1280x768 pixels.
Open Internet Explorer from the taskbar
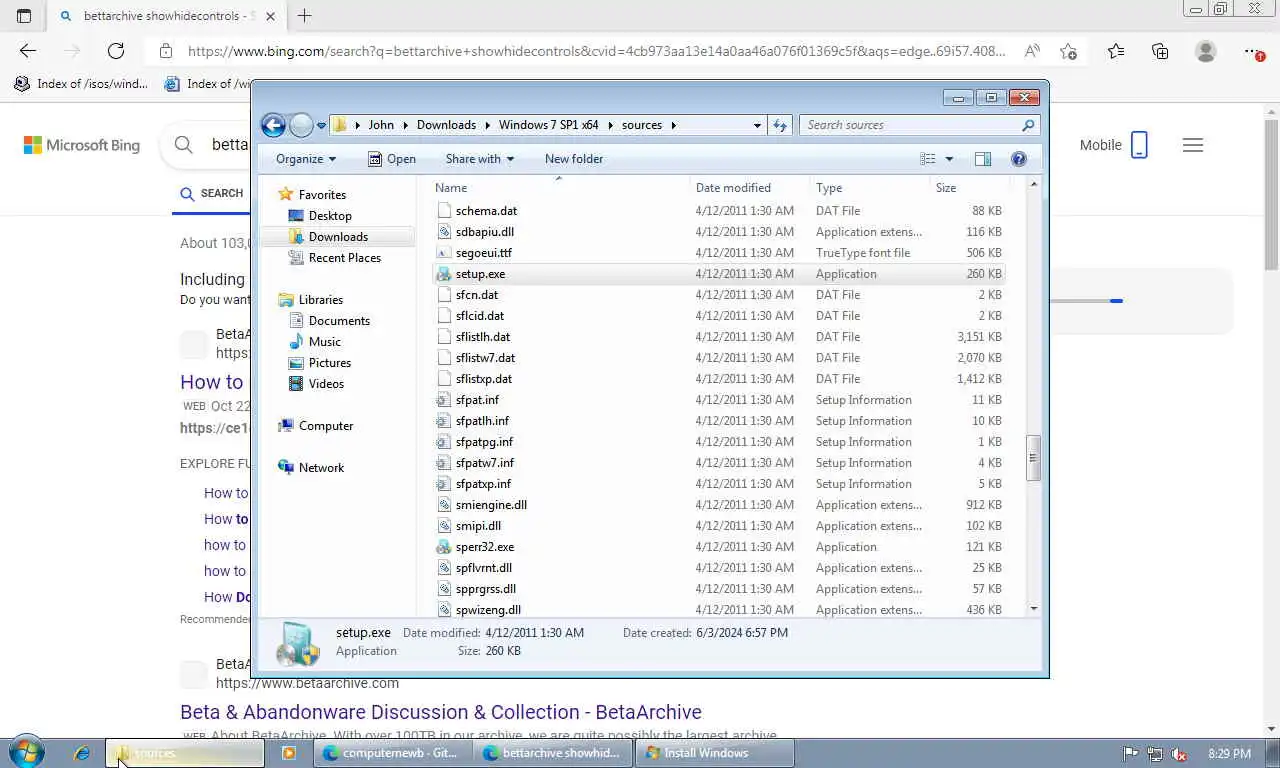tap(82, 753)
